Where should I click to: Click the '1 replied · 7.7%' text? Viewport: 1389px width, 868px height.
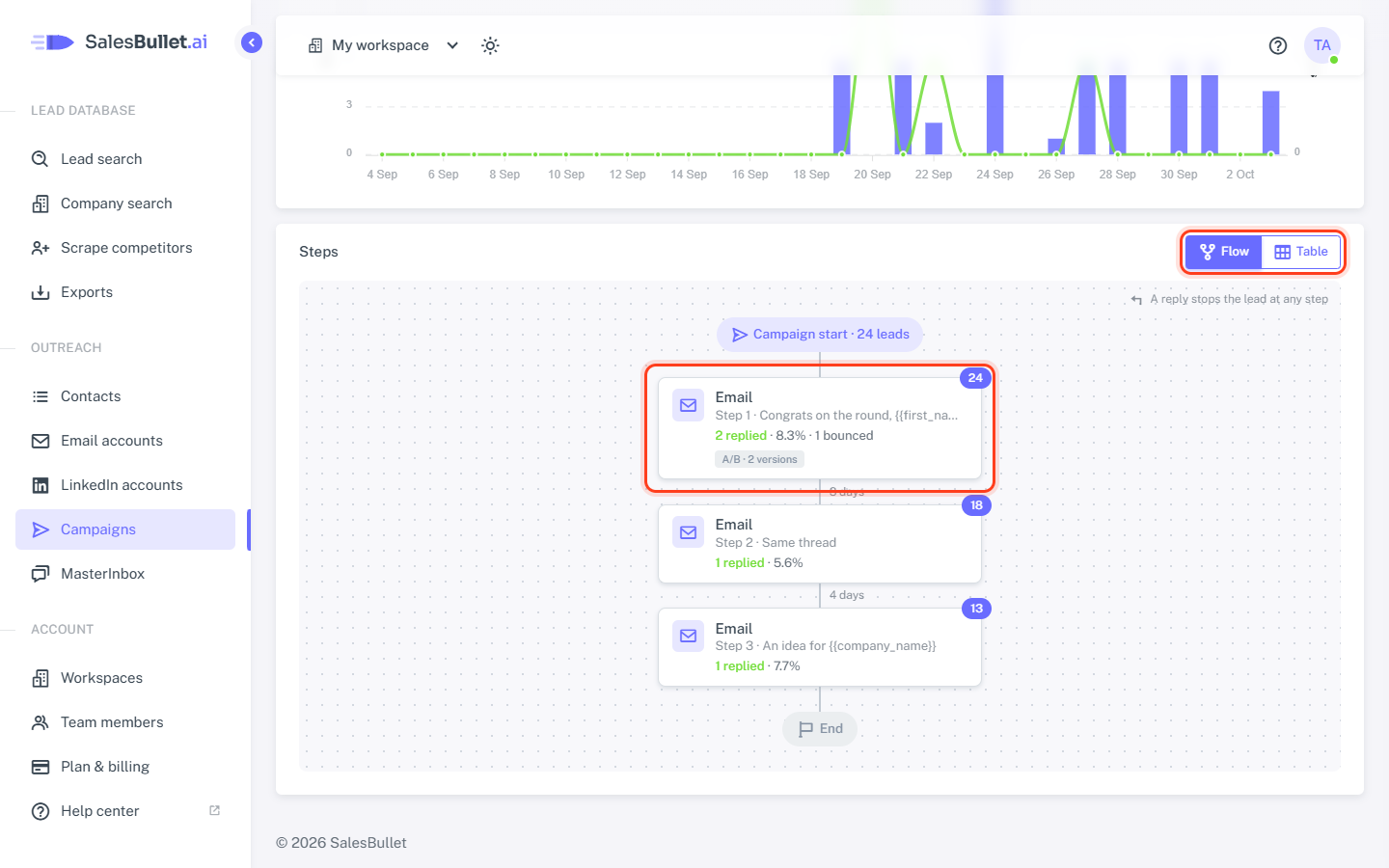tap(758, 666)
